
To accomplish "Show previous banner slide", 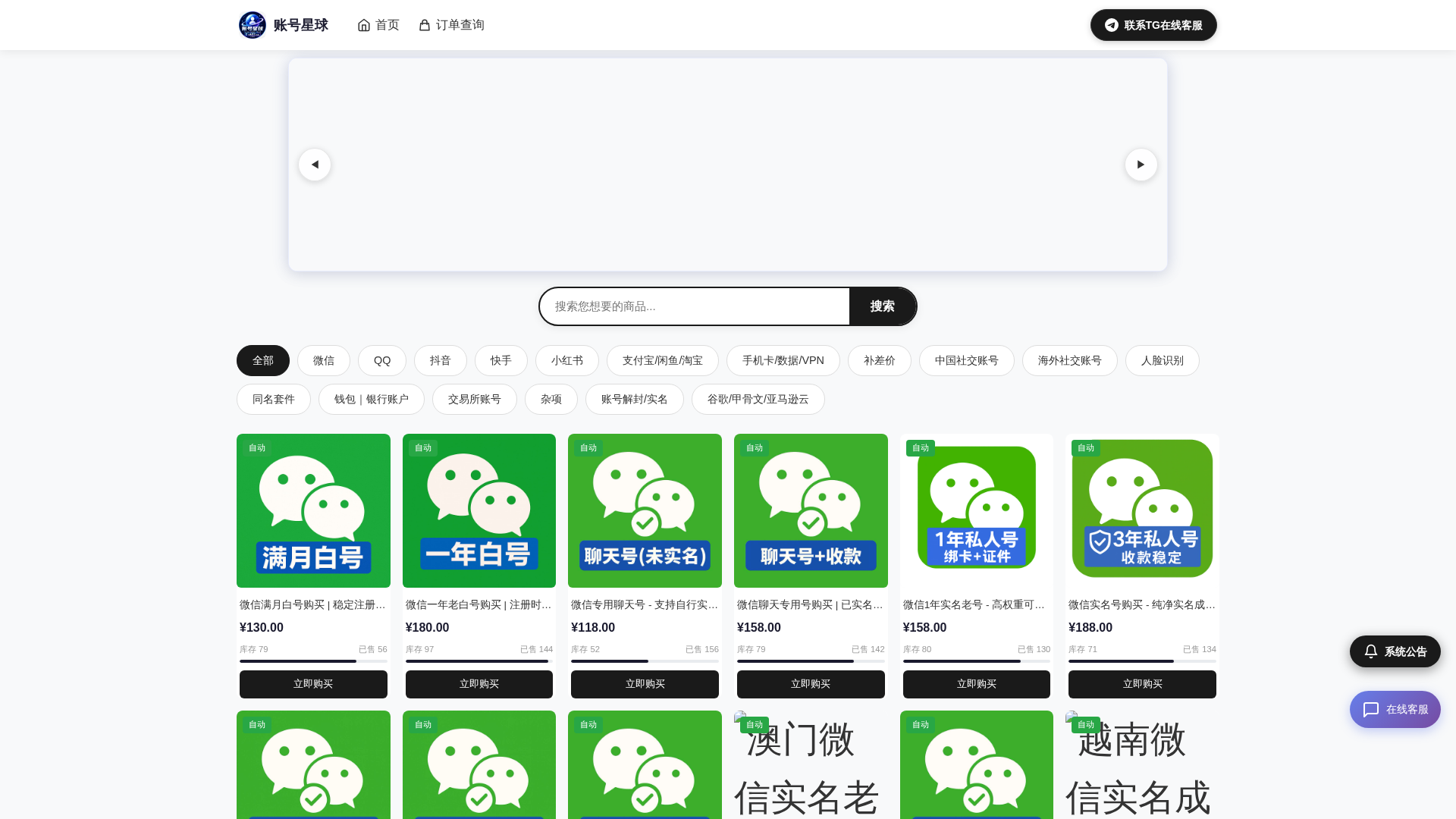I will pyautogui.click(x=315, y=165).
